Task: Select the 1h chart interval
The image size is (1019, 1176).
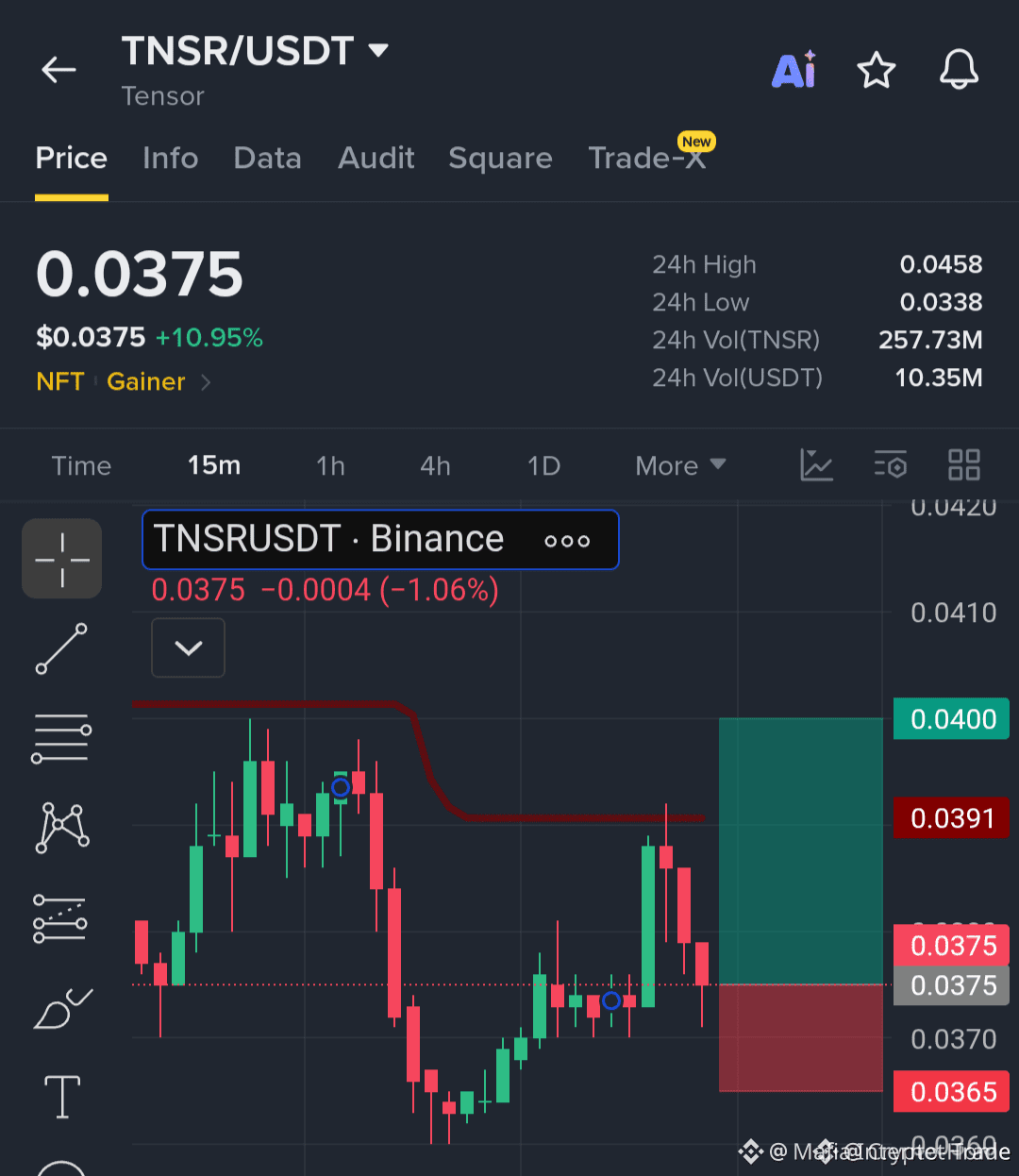Action: pos(330,465)
